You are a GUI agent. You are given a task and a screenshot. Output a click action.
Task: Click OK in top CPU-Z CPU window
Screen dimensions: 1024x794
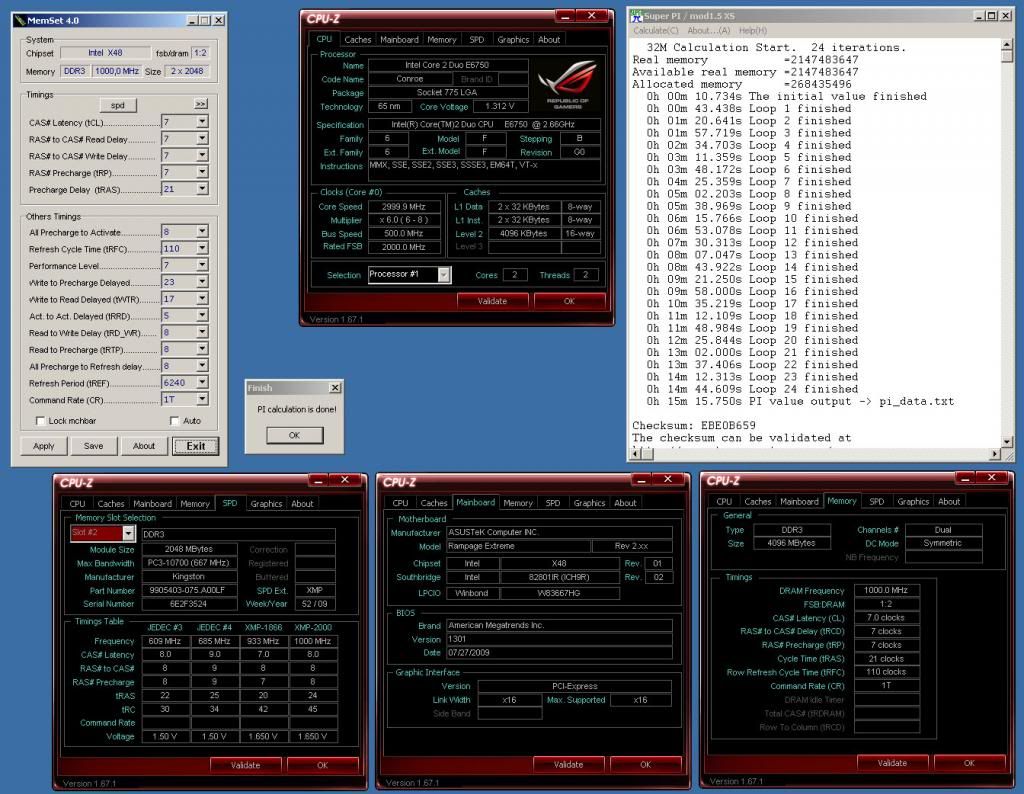tap(569, 301)
